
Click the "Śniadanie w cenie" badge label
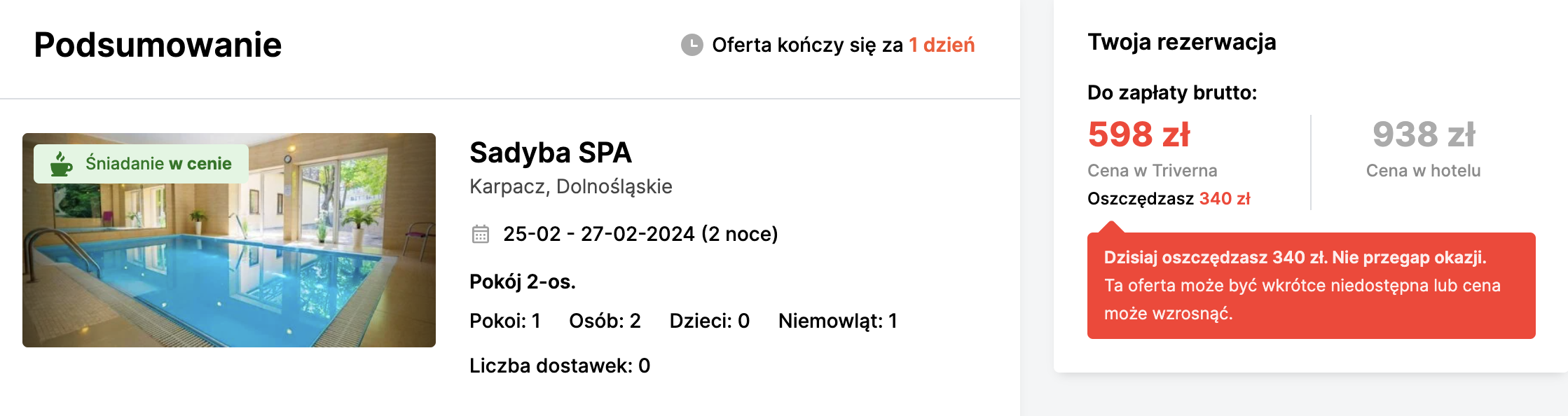coord(158,164)
